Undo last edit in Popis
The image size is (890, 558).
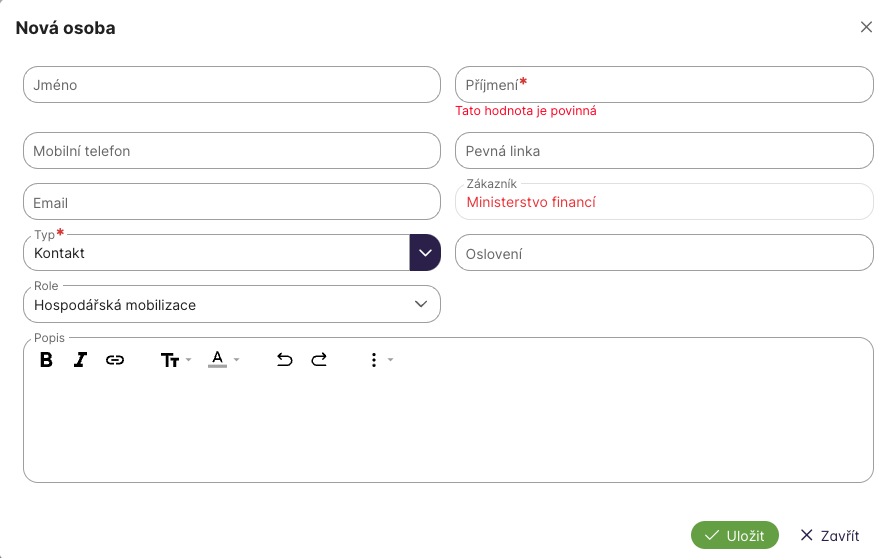285,360
